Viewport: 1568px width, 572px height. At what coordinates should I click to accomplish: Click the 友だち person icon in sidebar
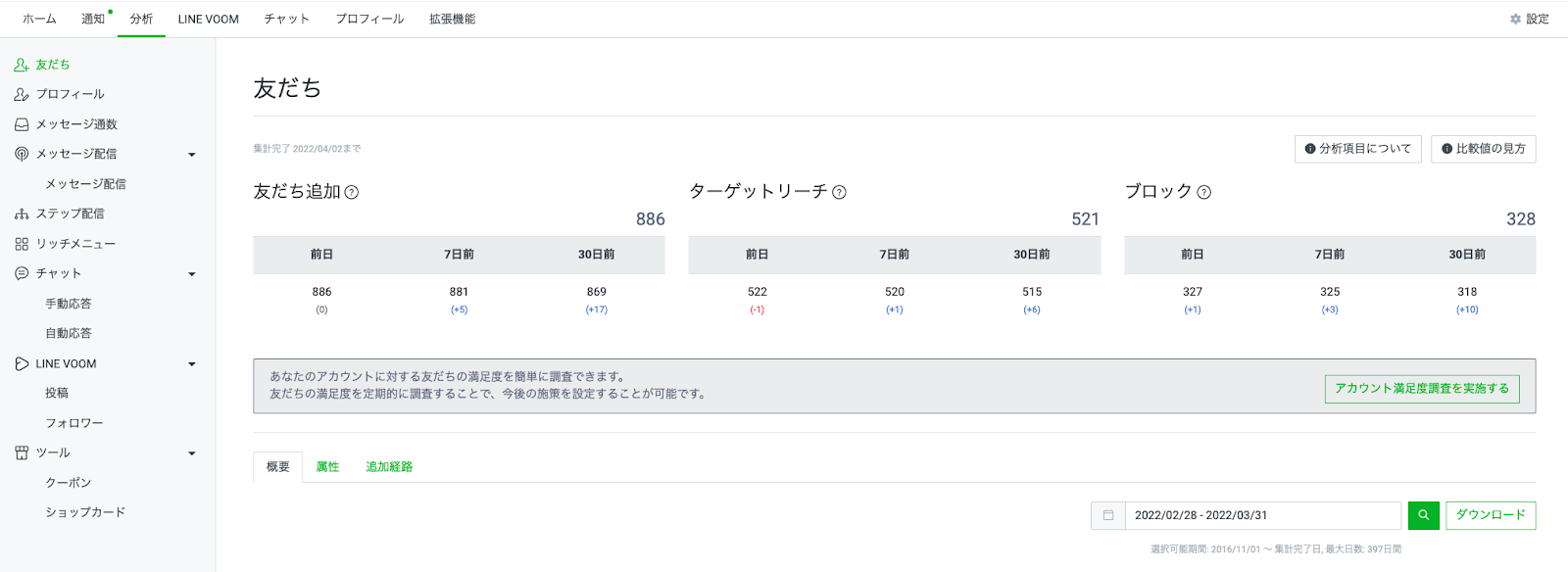click(22, 65)
